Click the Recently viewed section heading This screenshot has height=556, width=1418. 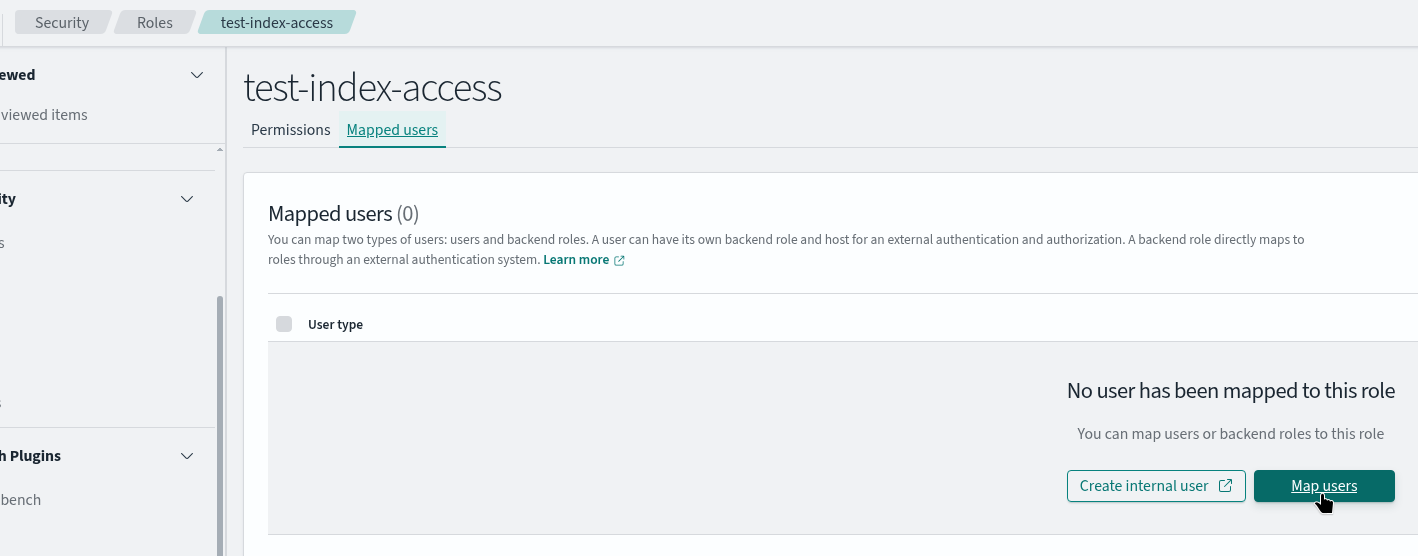[18, 75]
